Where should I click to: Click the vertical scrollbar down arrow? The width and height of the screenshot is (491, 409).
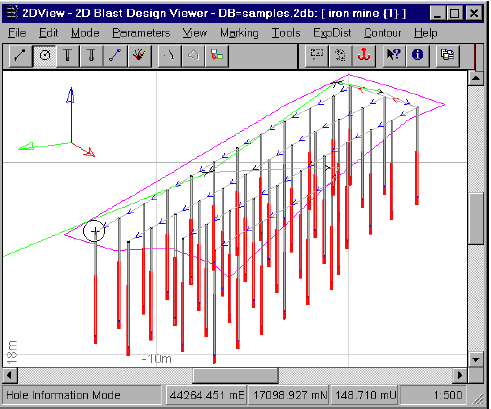coord(476,360)
